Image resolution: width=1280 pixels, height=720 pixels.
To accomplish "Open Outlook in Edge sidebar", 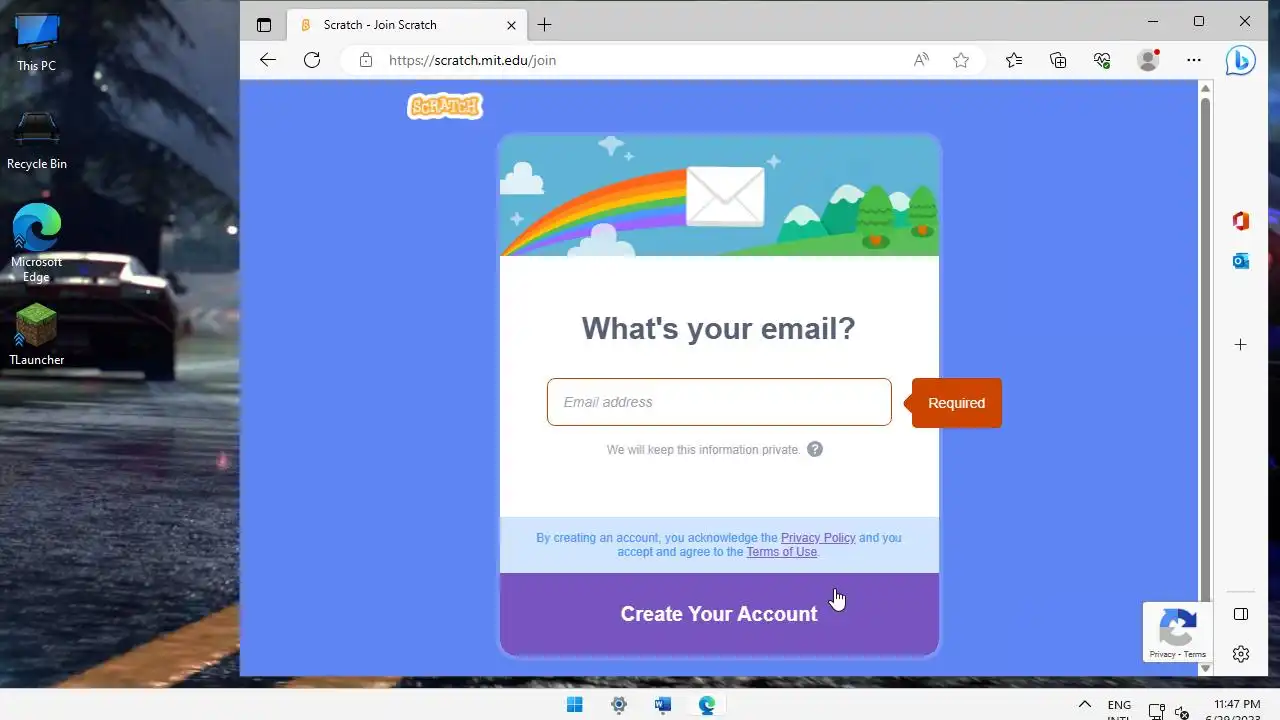I will (x=1241, y=261).
